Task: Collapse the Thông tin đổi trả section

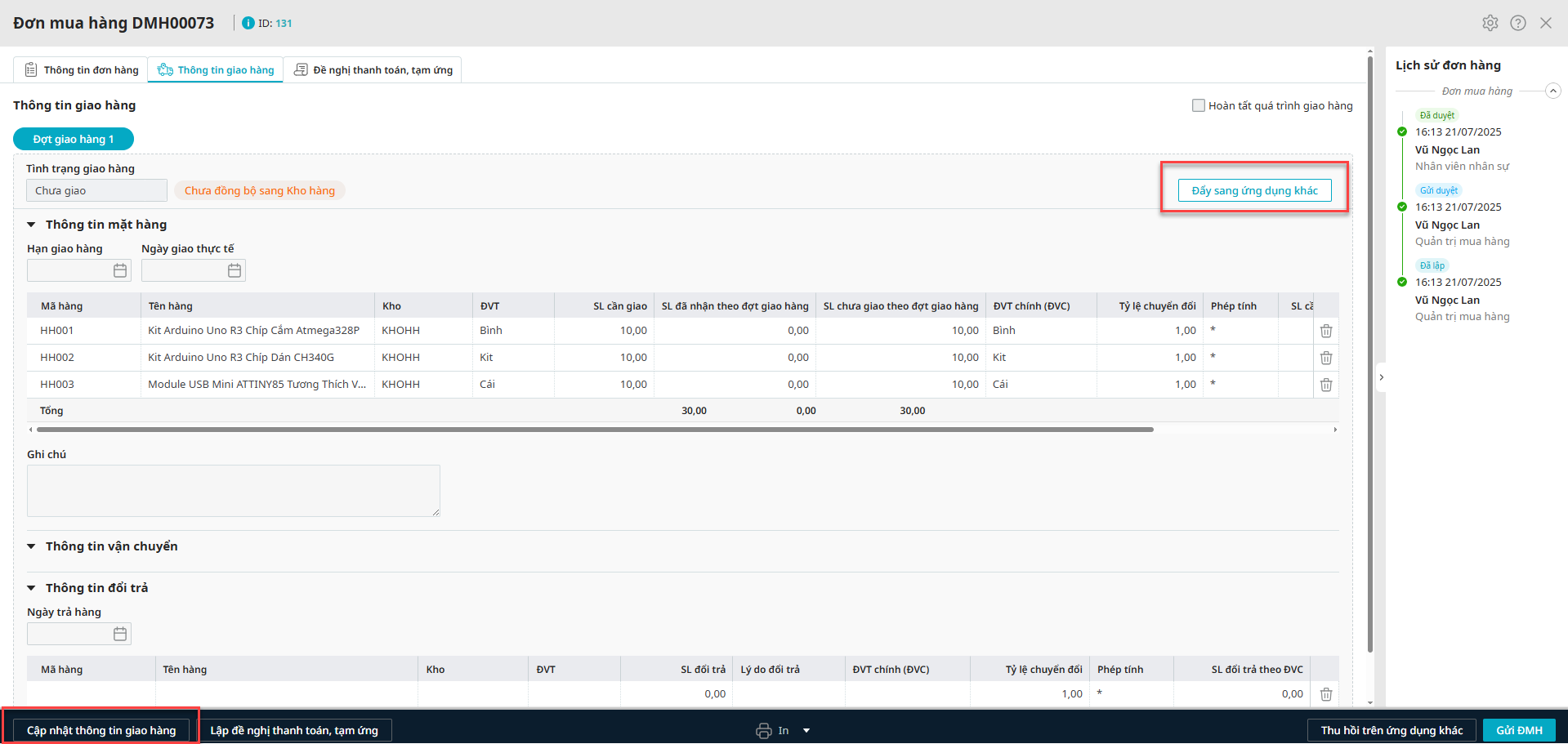Action: tap(32, 588)
